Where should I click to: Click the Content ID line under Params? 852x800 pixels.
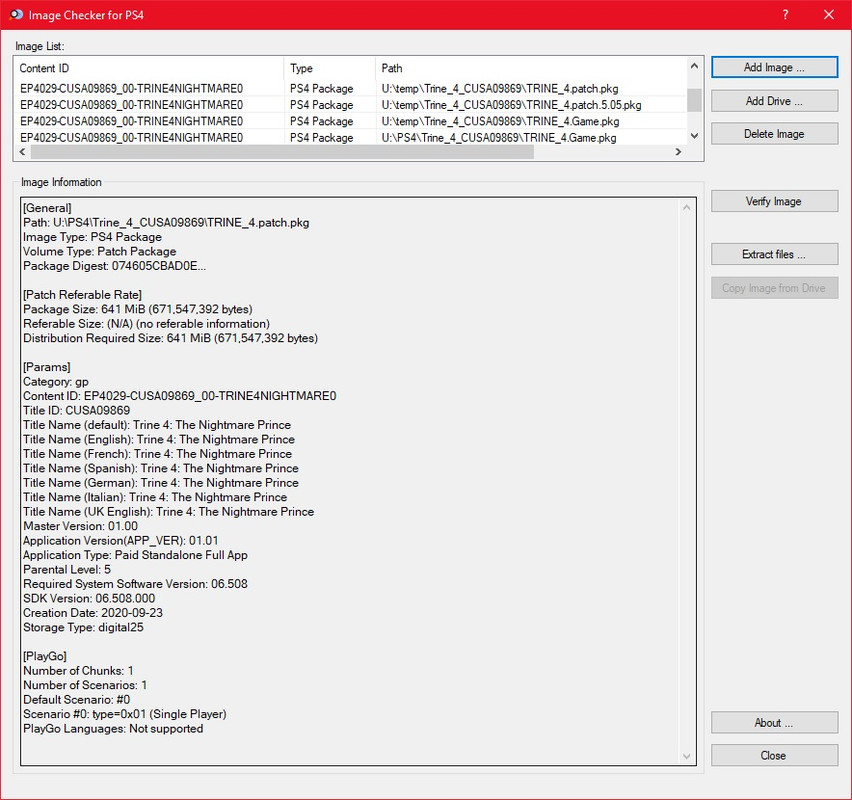click(180, 396)
